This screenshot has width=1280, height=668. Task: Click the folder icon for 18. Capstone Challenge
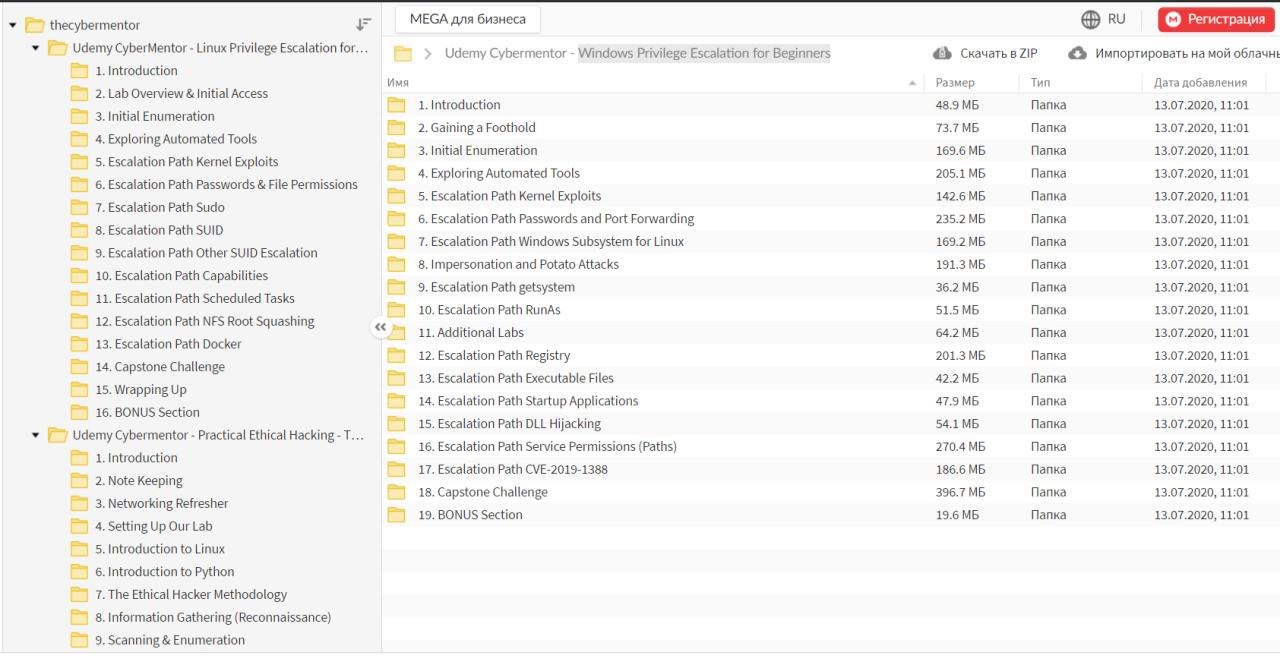(x=397, y=493)
